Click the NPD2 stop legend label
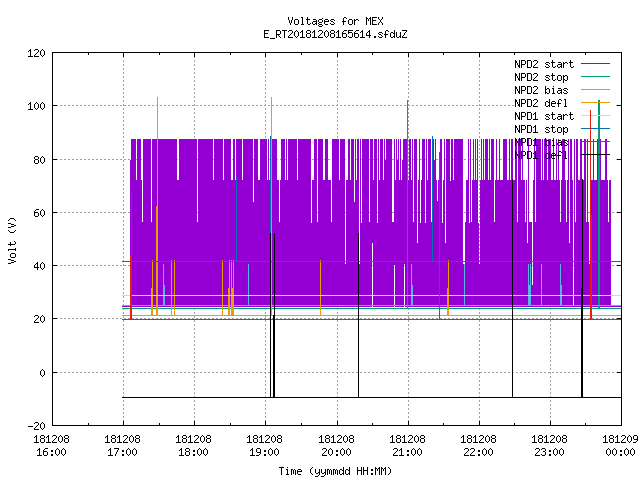 pos(541,77)
